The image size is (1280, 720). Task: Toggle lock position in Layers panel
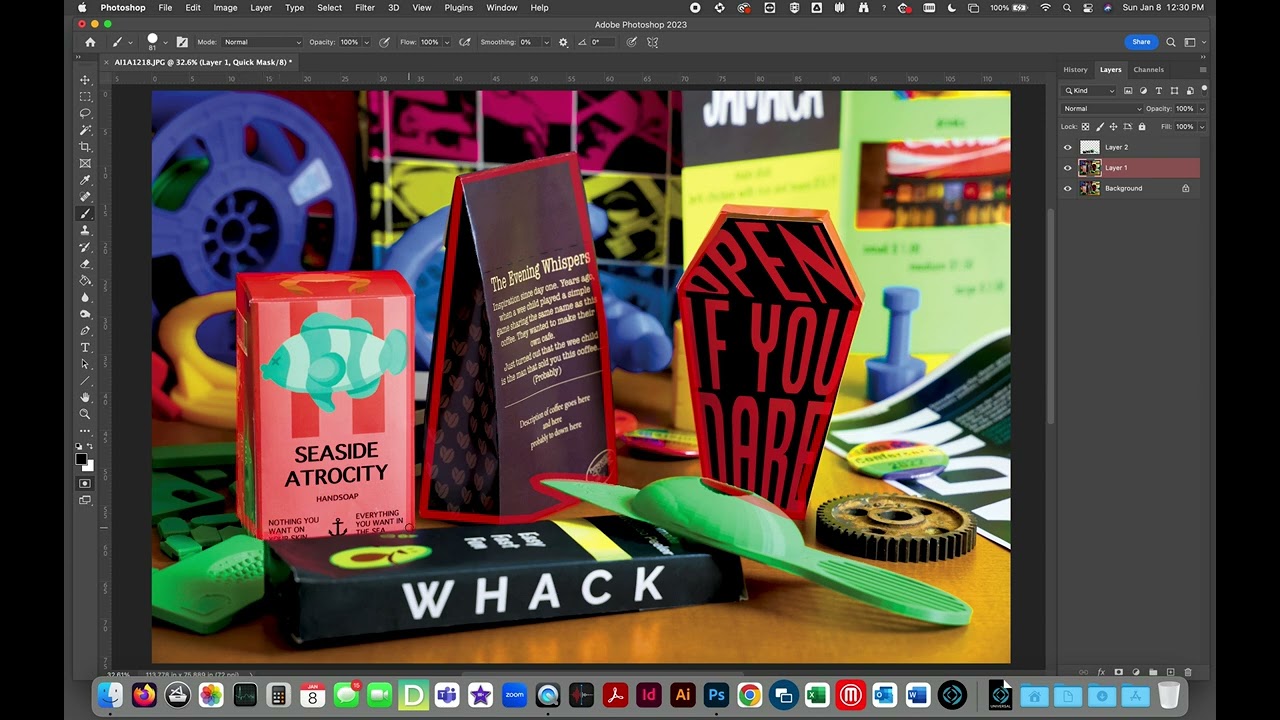point(1114,127)
